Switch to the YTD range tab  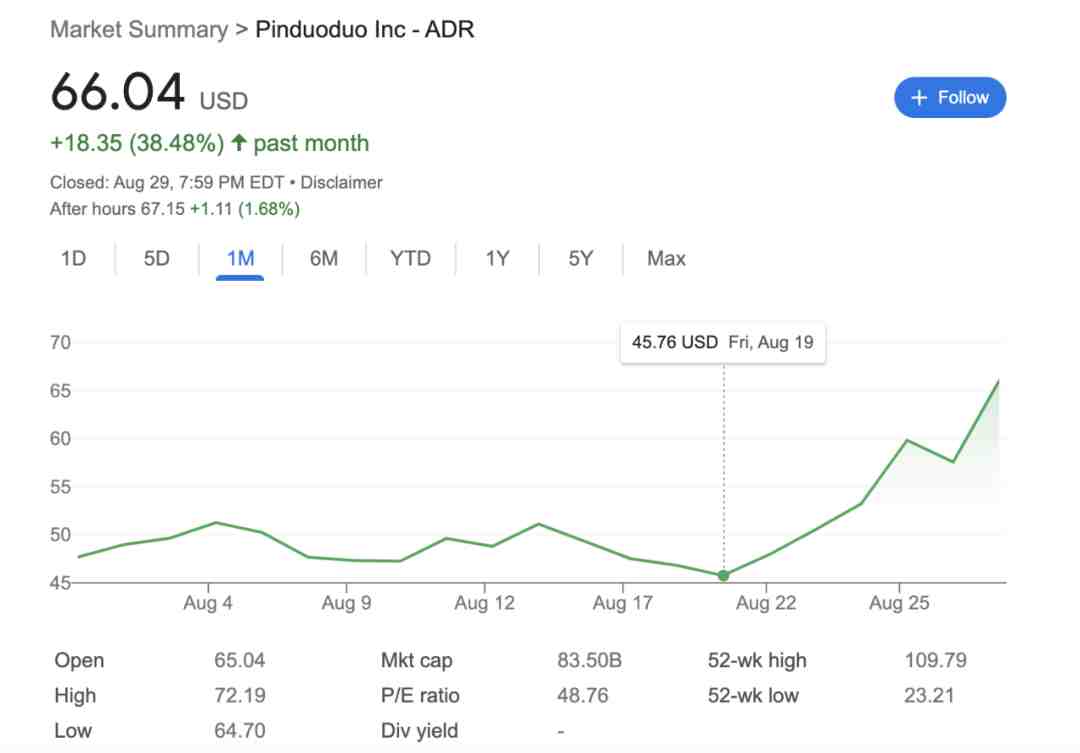pos(410,258)
